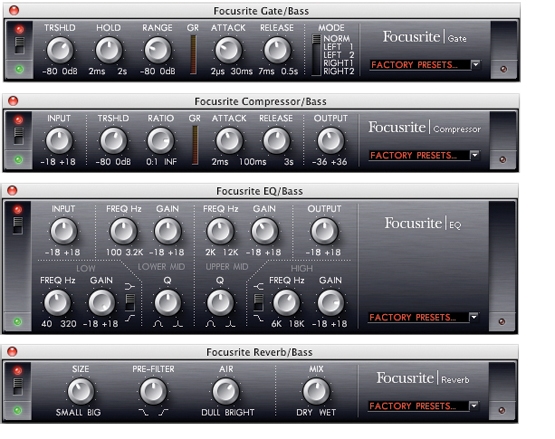Click the EQ HIGH band GAIN knob

point(331,303)
